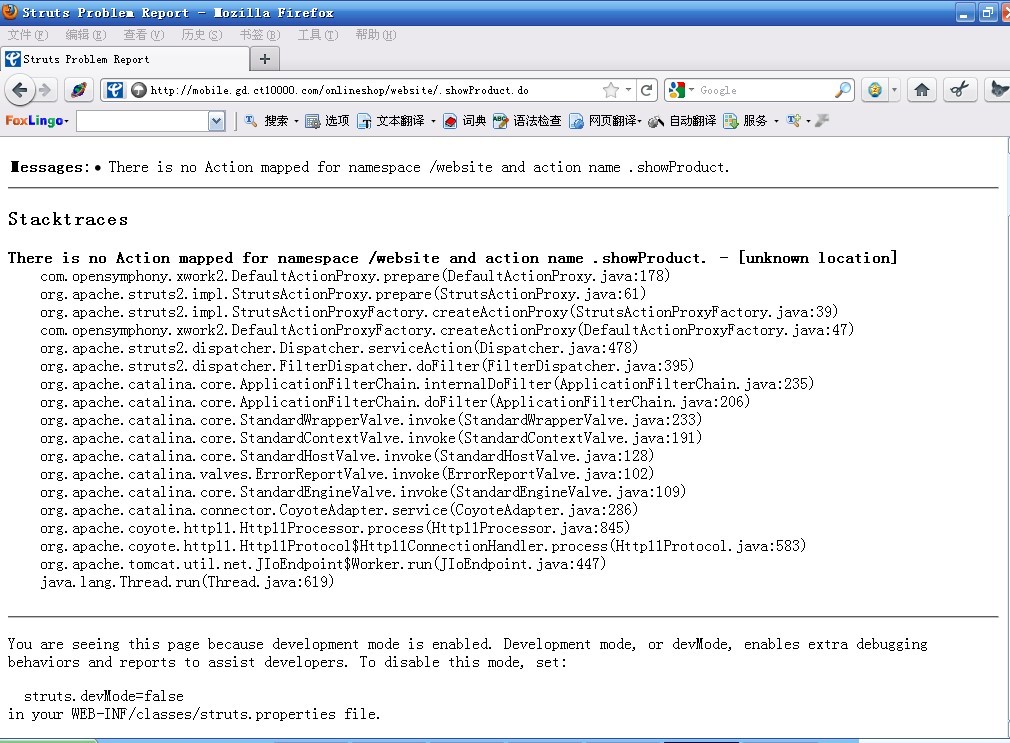Click the China Telecom site identity icon
Image resolution: width=1010 pixels, height=743 pixels.
click(115, 90)
